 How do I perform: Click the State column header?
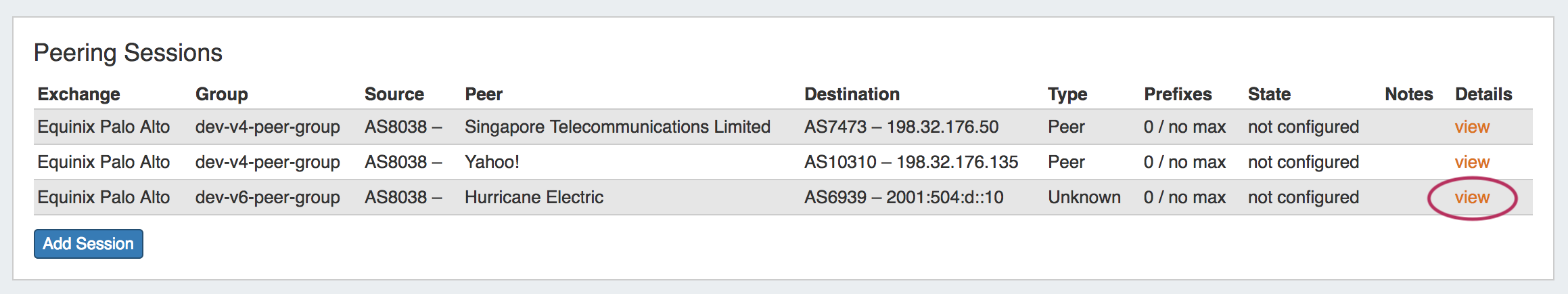1269,94
